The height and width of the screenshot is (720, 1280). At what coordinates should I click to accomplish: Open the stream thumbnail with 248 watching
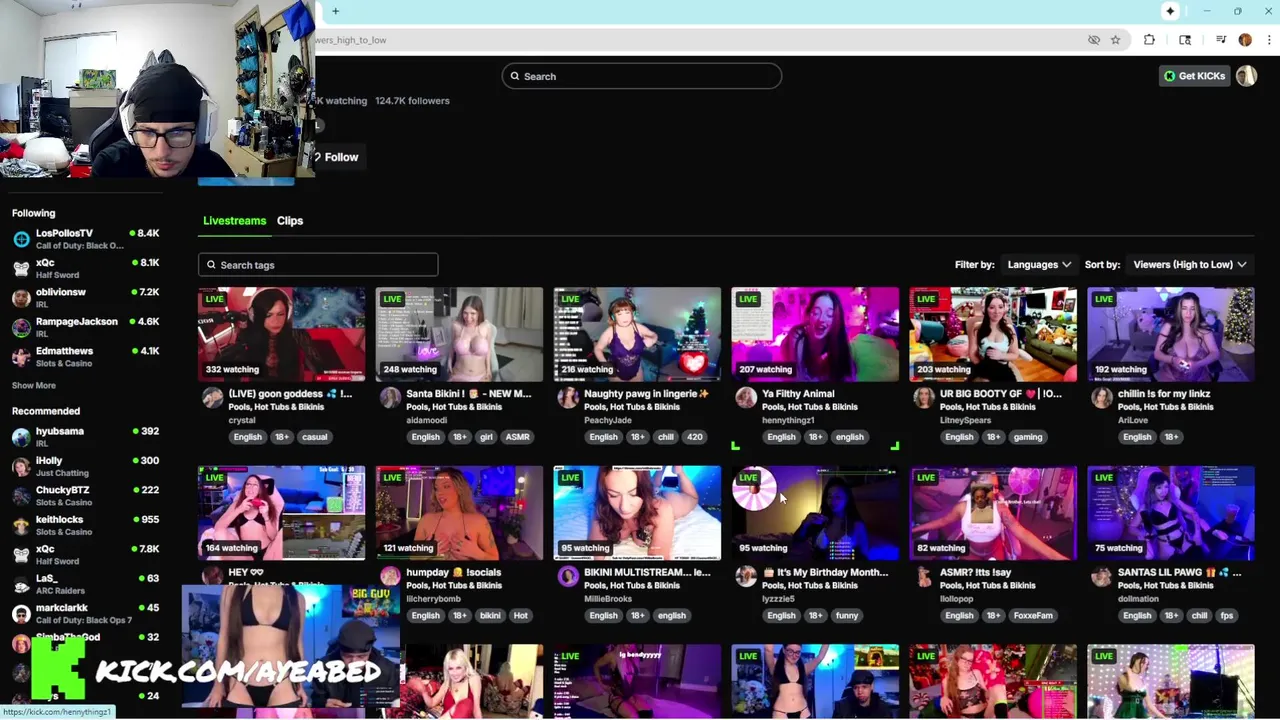(460, 334)
